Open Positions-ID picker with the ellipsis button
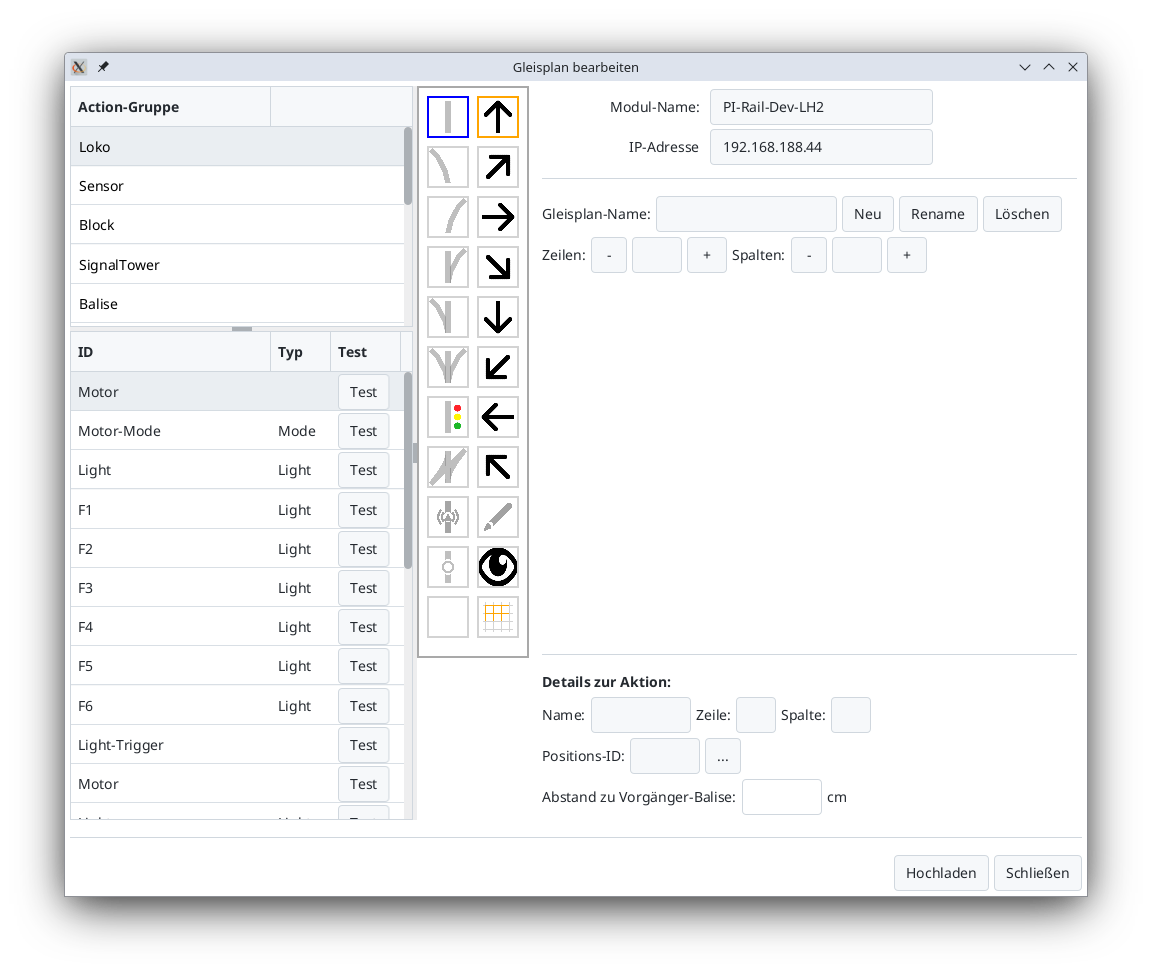Screen dimensions: 1152x973 coord(722,757)
